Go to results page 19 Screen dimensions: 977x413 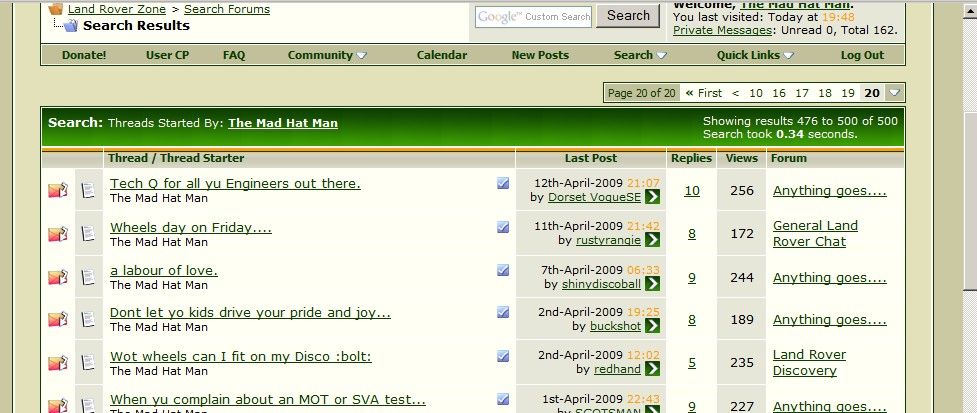point(847,93)
